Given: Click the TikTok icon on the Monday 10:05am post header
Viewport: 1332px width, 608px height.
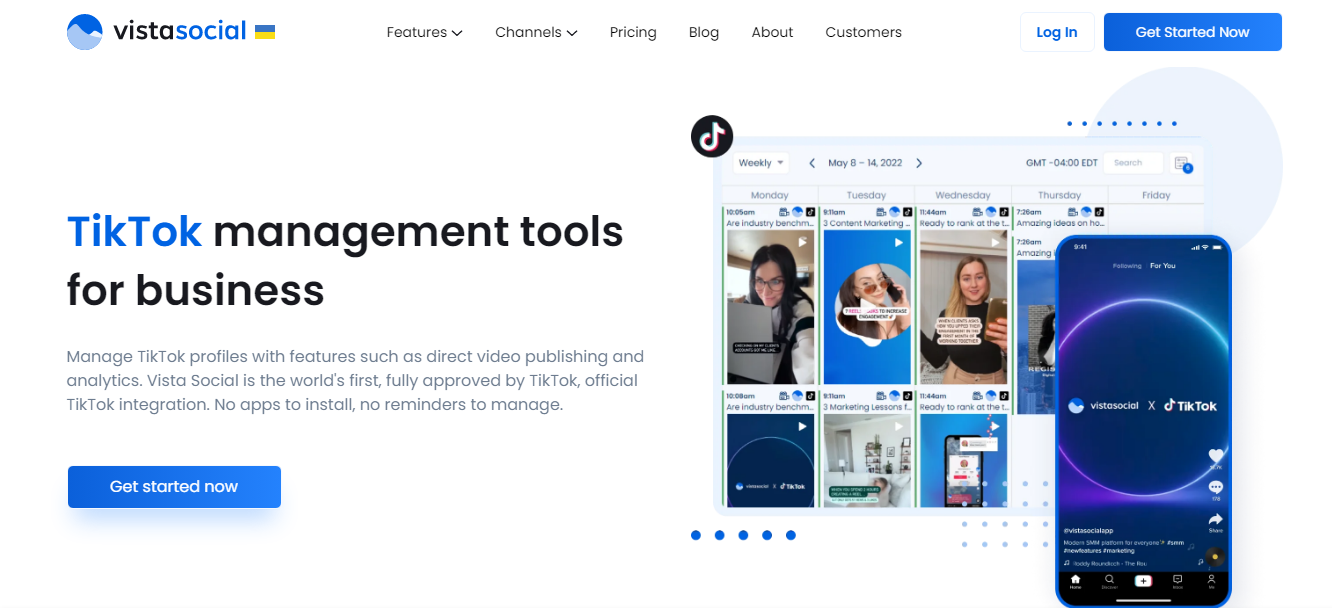Looking at the screenshot, I should [x=810, y=212].
